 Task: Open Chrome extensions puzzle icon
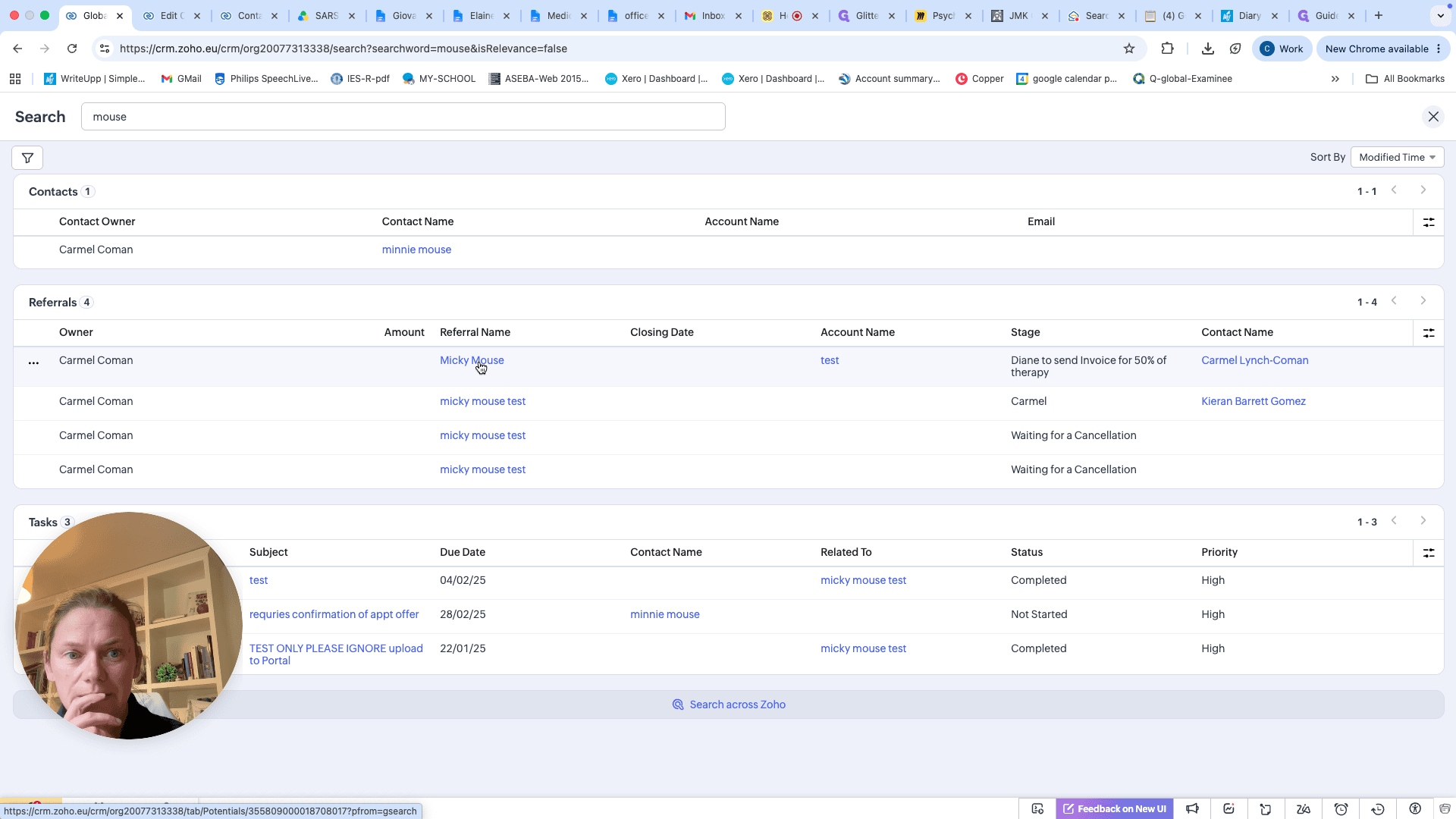pyautogui.click(x=1168, y=49)
